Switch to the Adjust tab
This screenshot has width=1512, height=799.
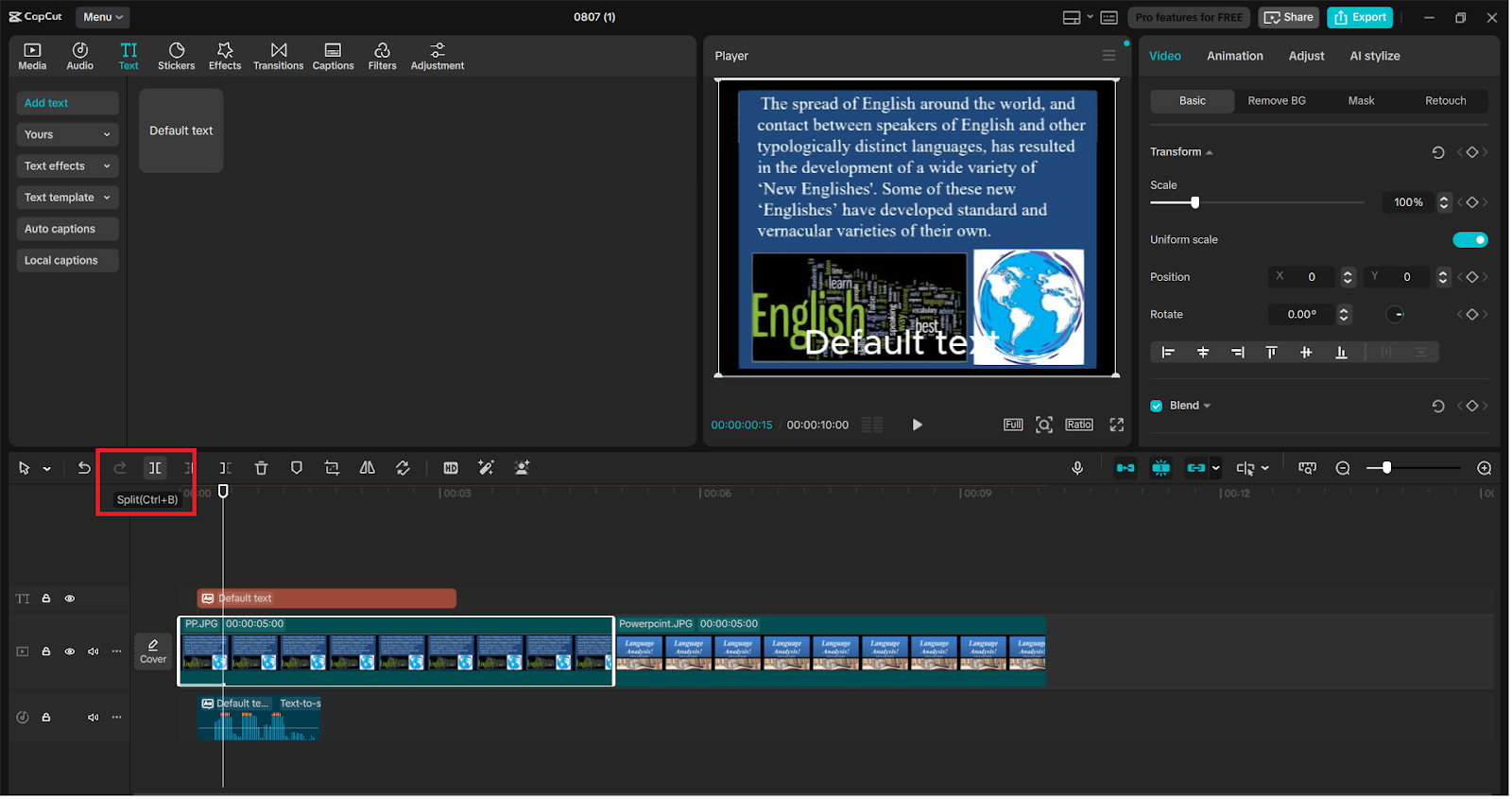point(1307,56)
